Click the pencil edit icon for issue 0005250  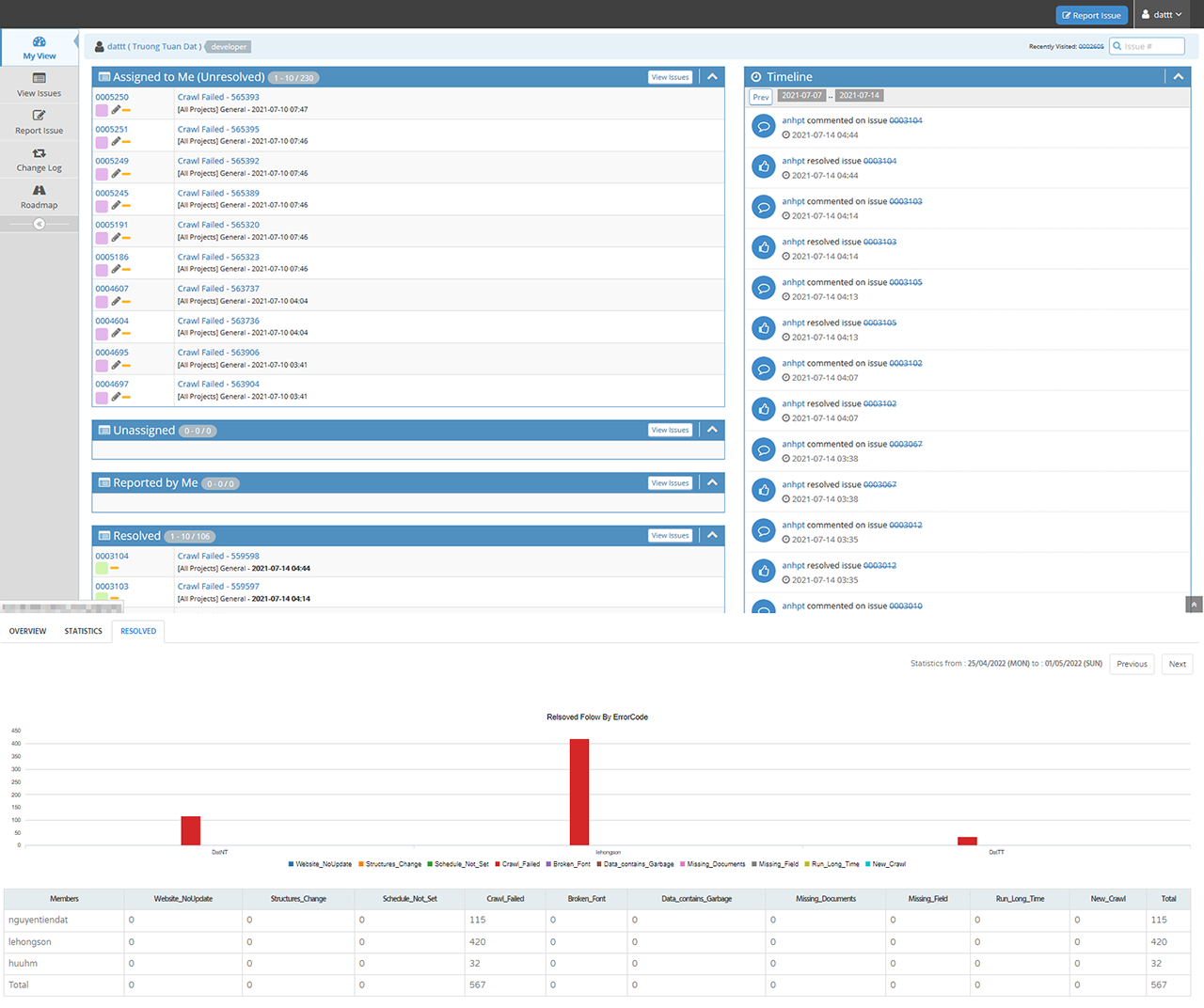[x=116, y=110]
